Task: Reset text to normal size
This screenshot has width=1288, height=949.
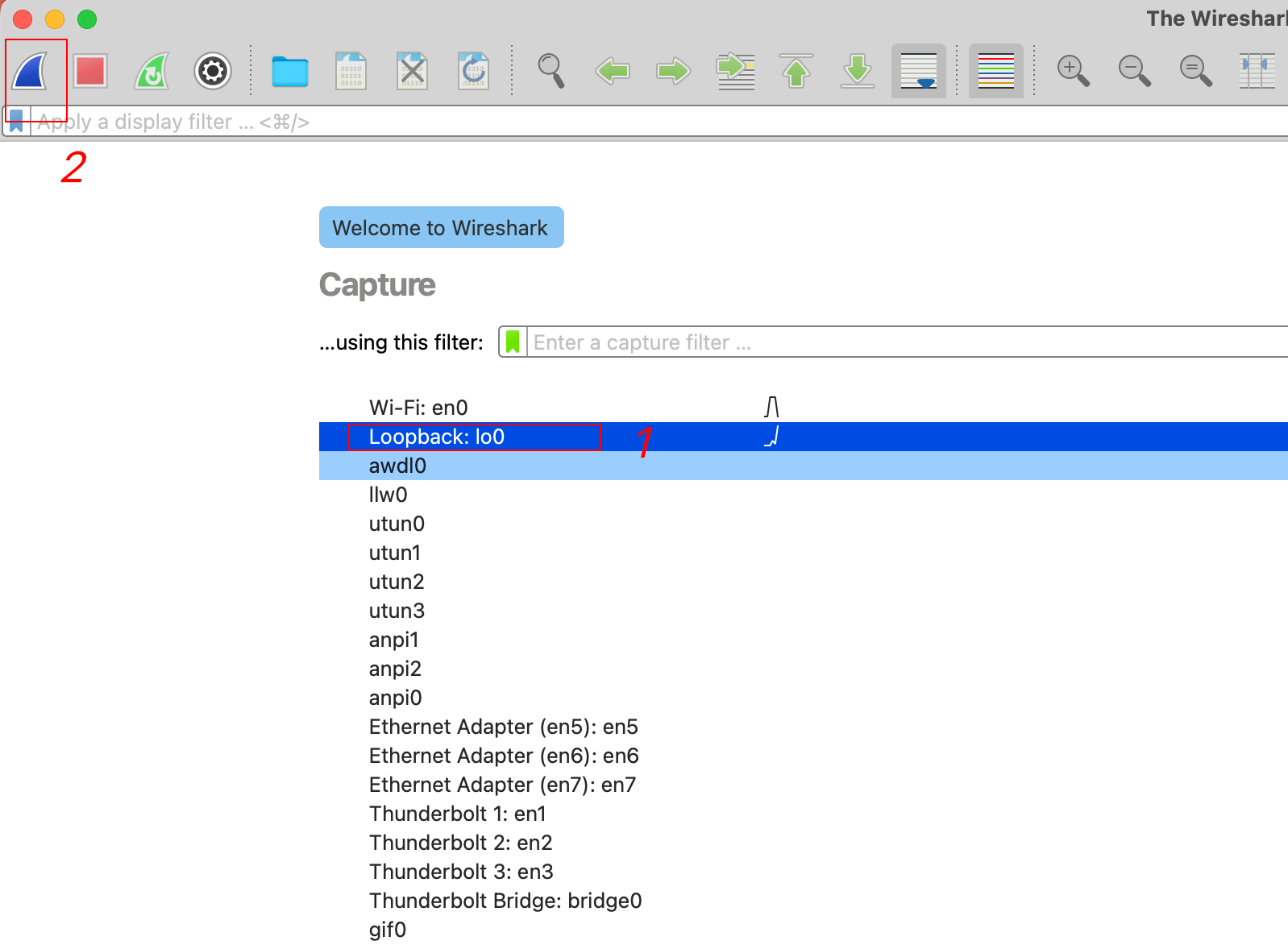Action: pyautogui.click(x=1196, y=71)
